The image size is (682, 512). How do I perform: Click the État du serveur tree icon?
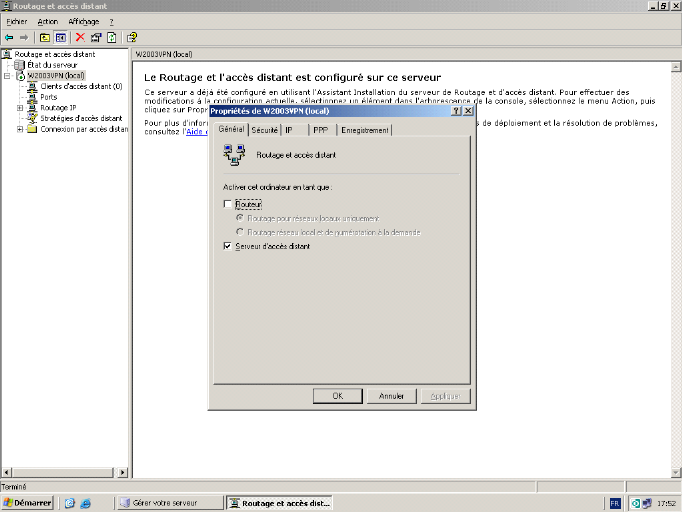[x=20, y=65]
